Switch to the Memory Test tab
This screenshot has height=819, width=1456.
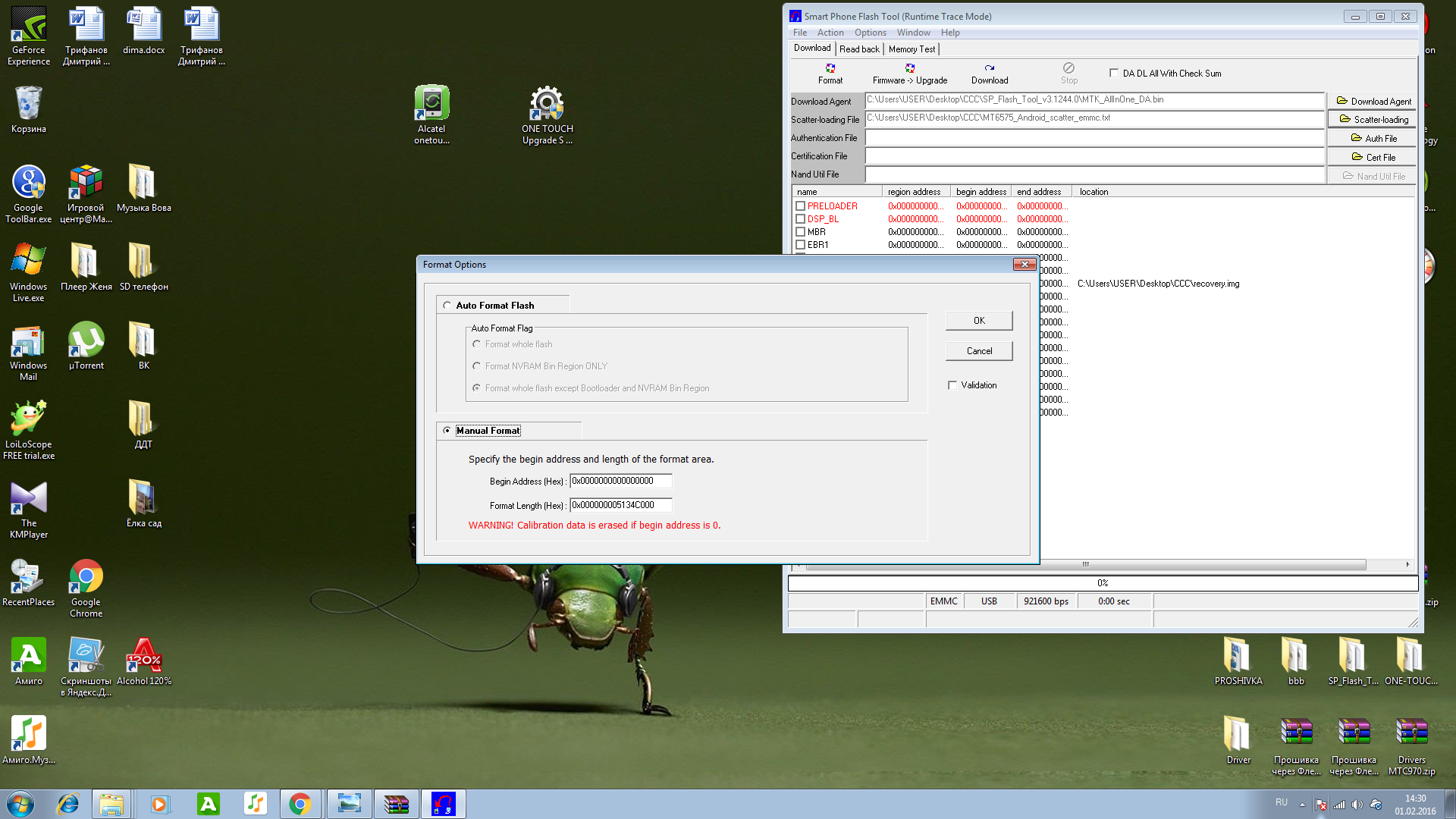pyautogui.click(x=912, y=49)
